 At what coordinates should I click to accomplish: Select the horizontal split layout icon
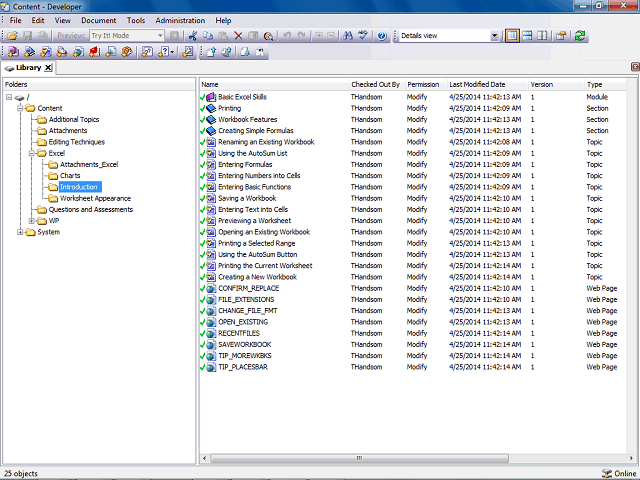527,36
